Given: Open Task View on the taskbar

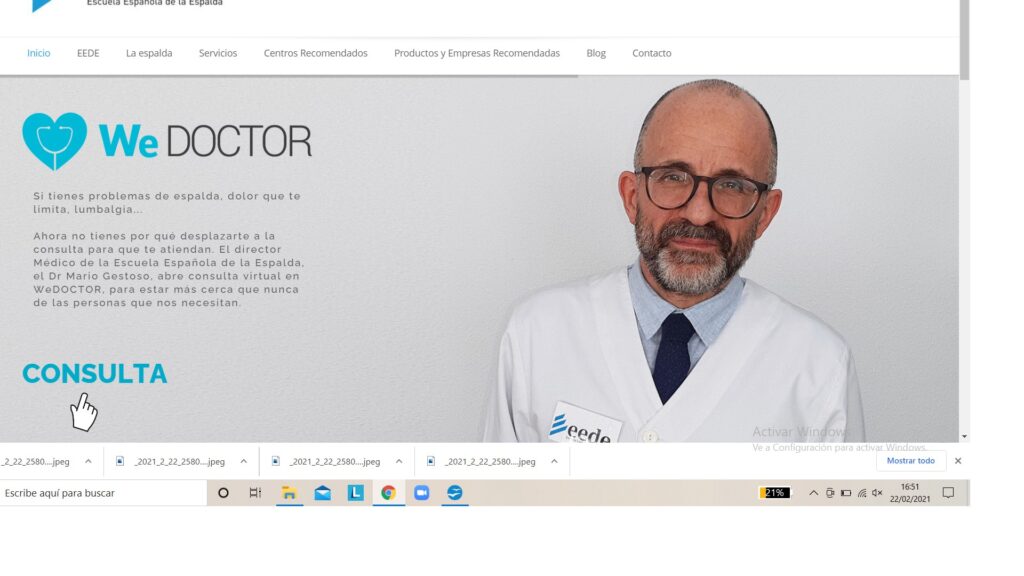Looking at the screenshot, I should click(255, 493).
